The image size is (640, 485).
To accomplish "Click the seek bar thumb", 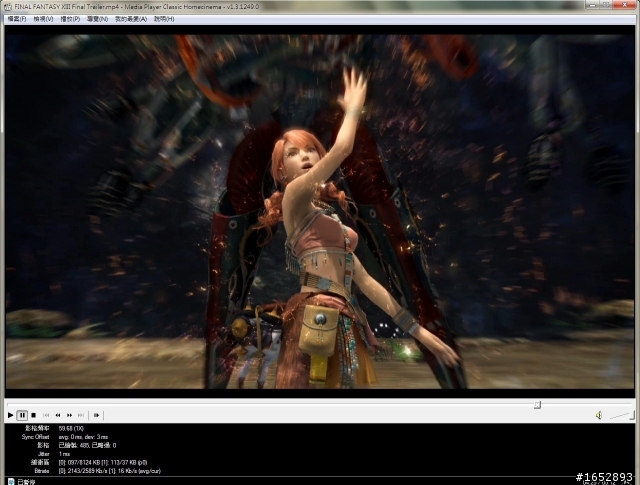I will [x=537, y=405].
